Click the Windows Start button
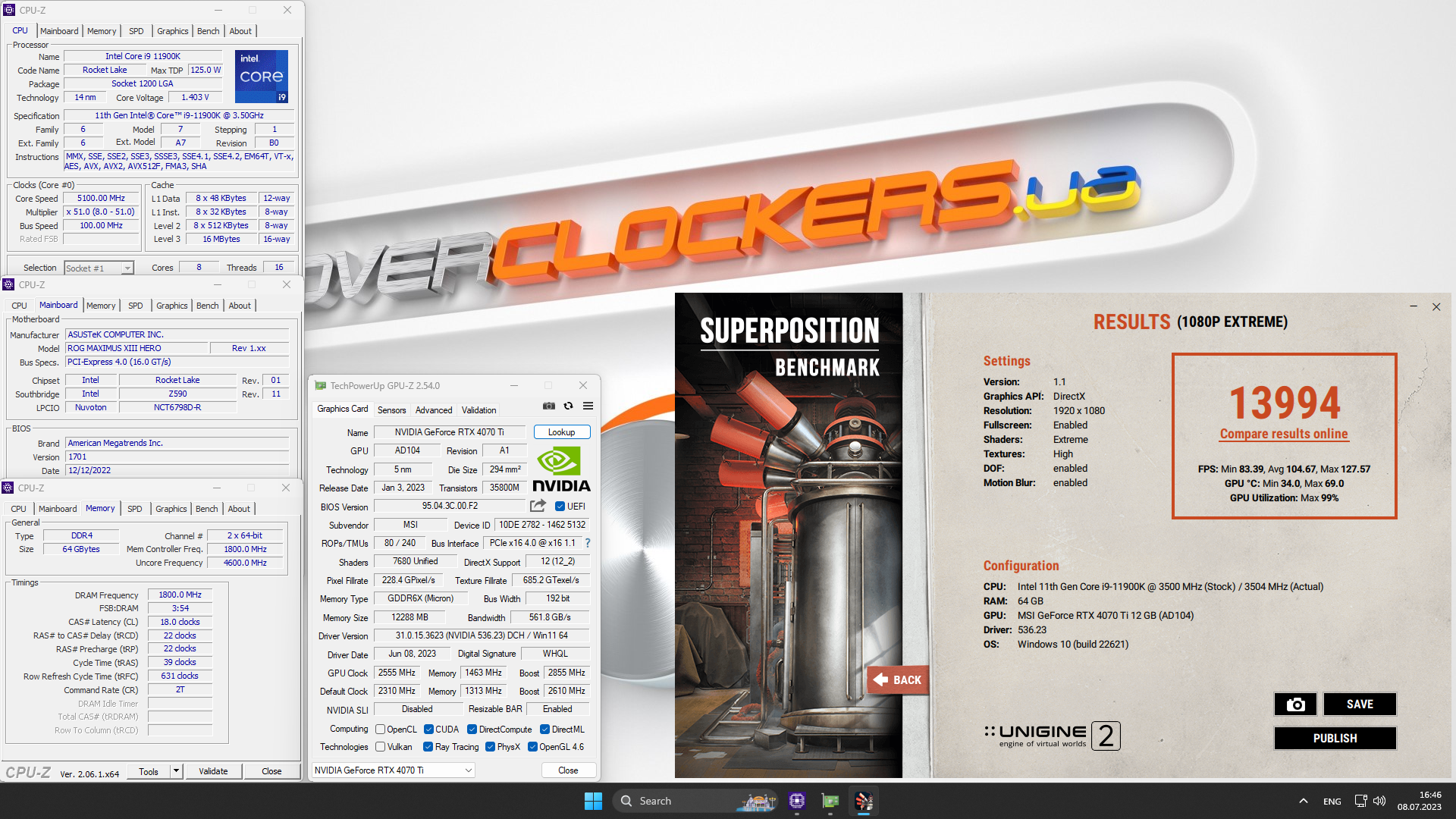 click(x=593, y=801)
